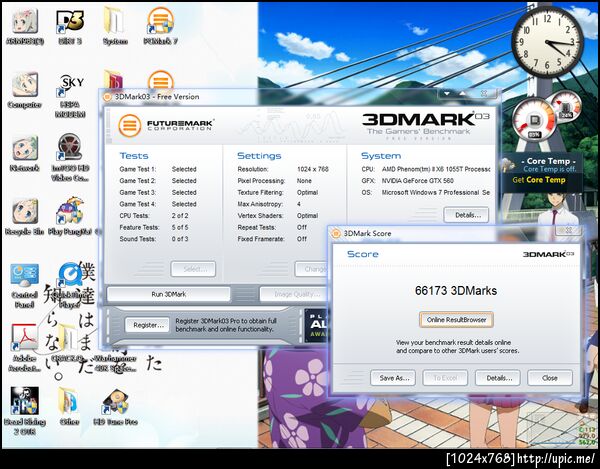Viewport: 600px width, 469px height.
Task: Click the '66173 3DMarks' score text
Action: click(x=456, y=291)
